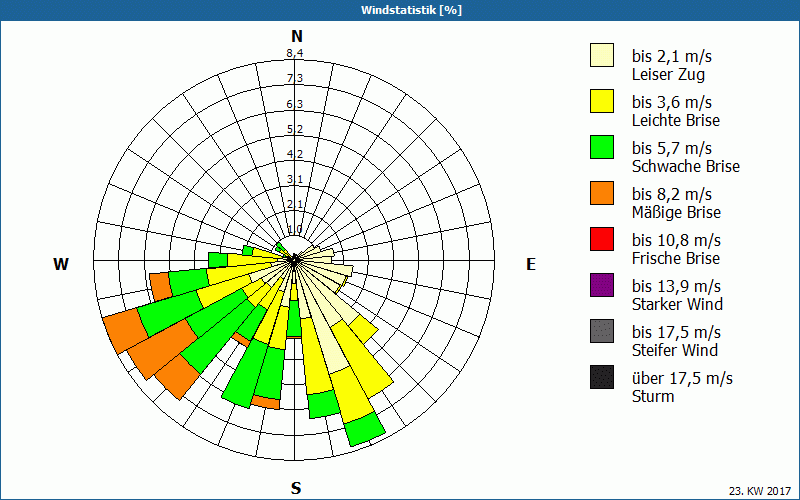
Task: Click the purple Starker Wind legend swatch
Action: pyautogui.click(x=602, y=285)
